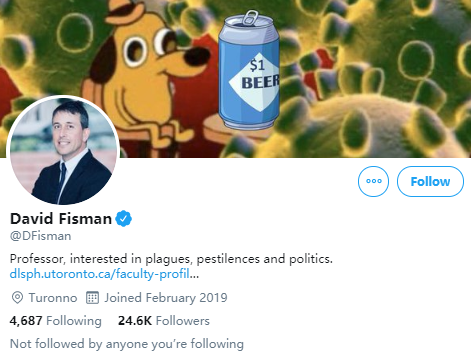Click the Follow button
471x363 pixels.
click(430, 181)
